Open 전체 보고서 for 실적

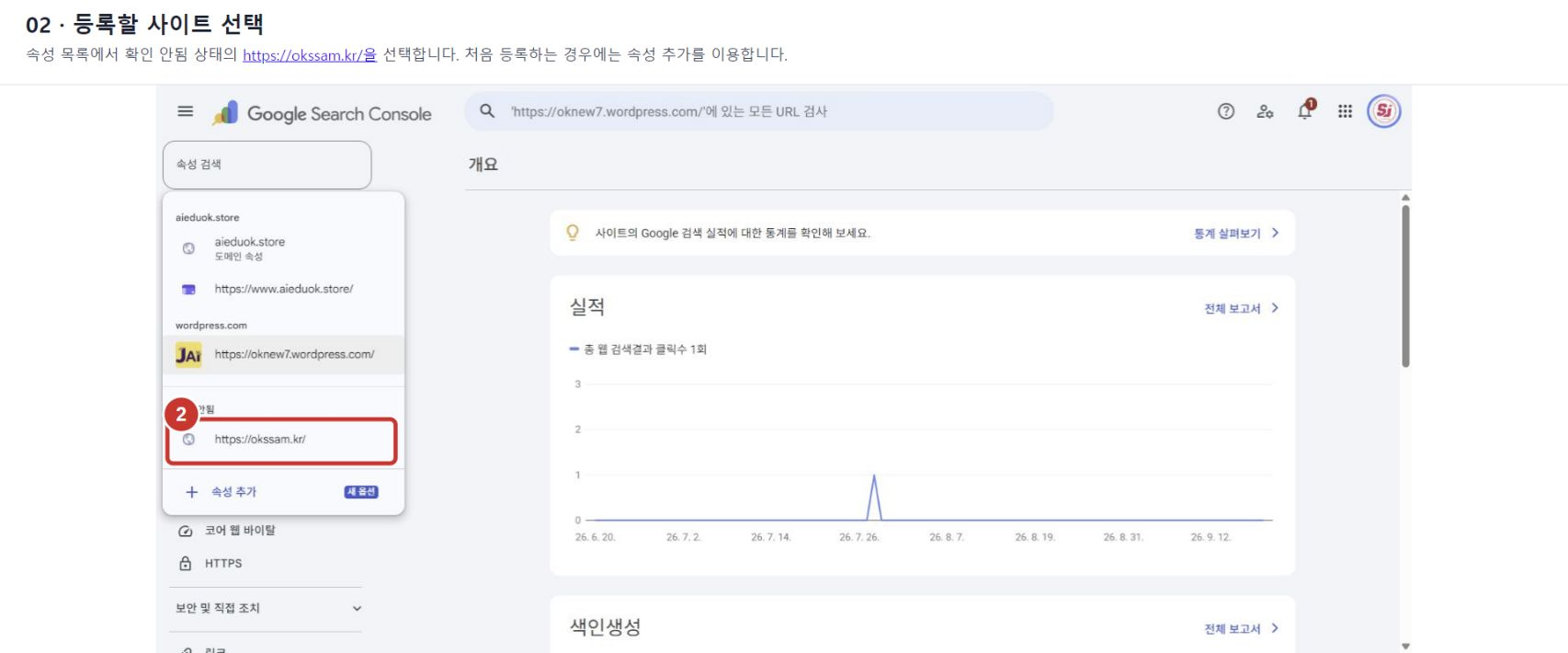coord(1233,308)
